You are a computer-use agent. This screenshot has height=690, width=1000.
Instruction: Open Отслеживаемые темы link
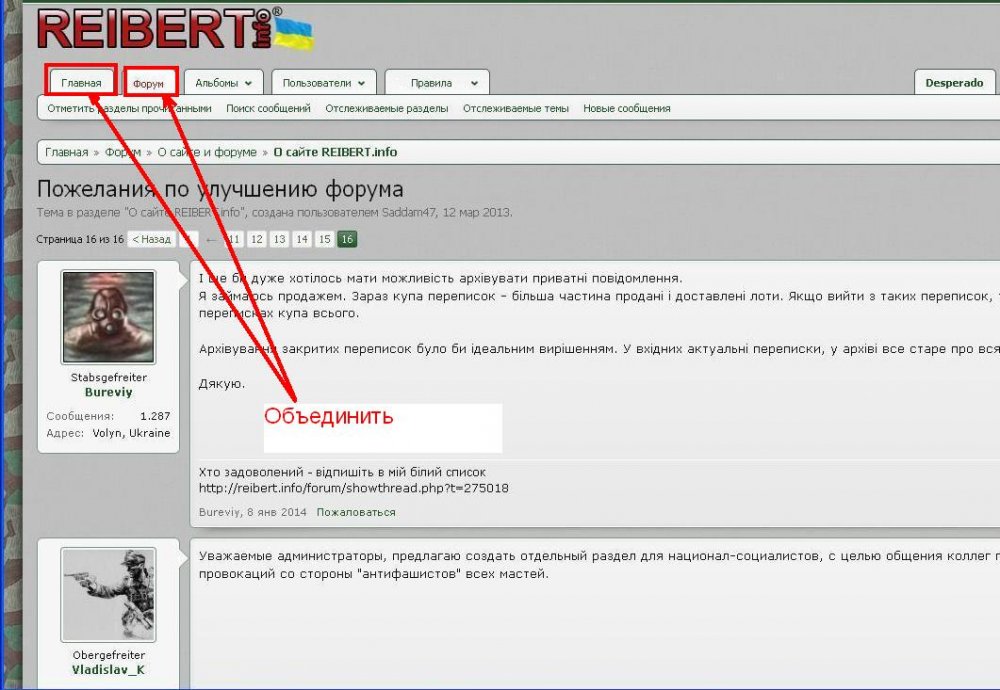coord(515,108)
